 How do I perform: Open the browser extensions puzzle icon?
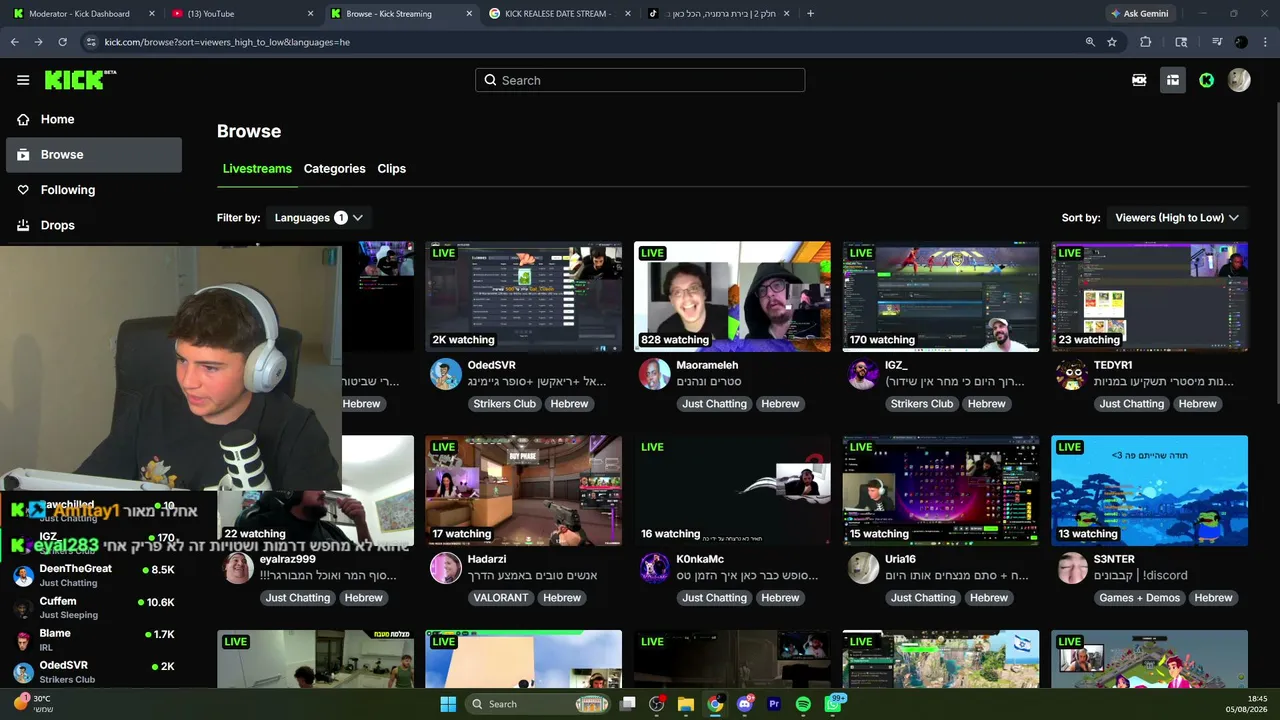pyautogui.click(x=1146, y=42)
